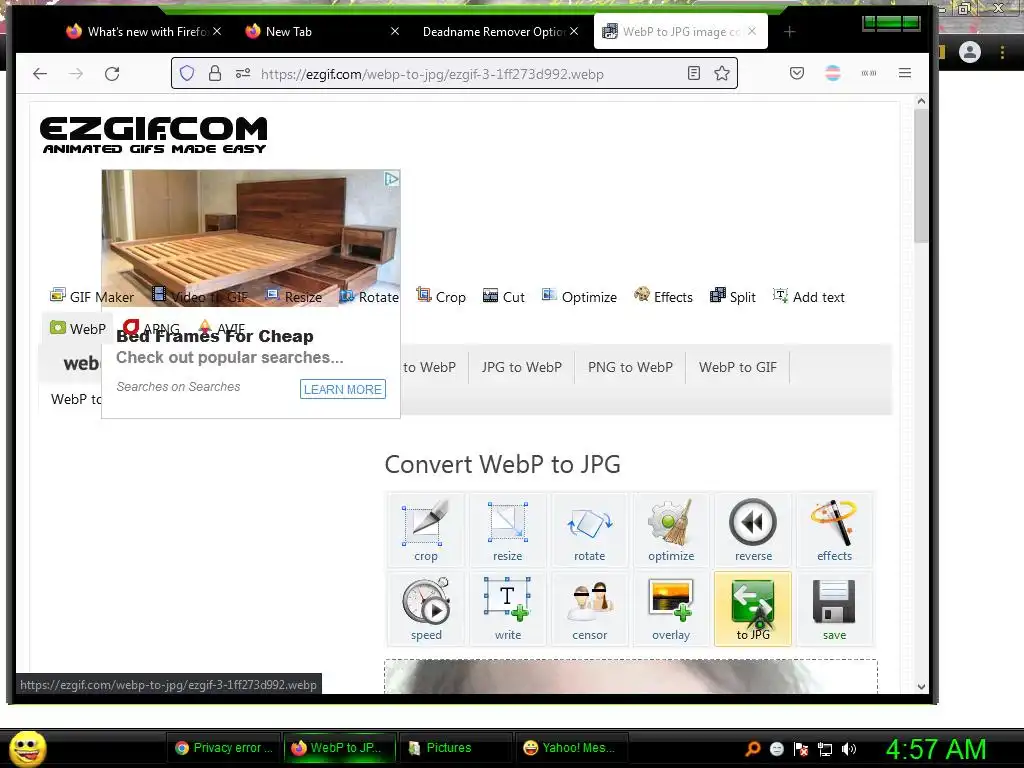Open the search magnifier icon in the system tray

pos(753,748)
